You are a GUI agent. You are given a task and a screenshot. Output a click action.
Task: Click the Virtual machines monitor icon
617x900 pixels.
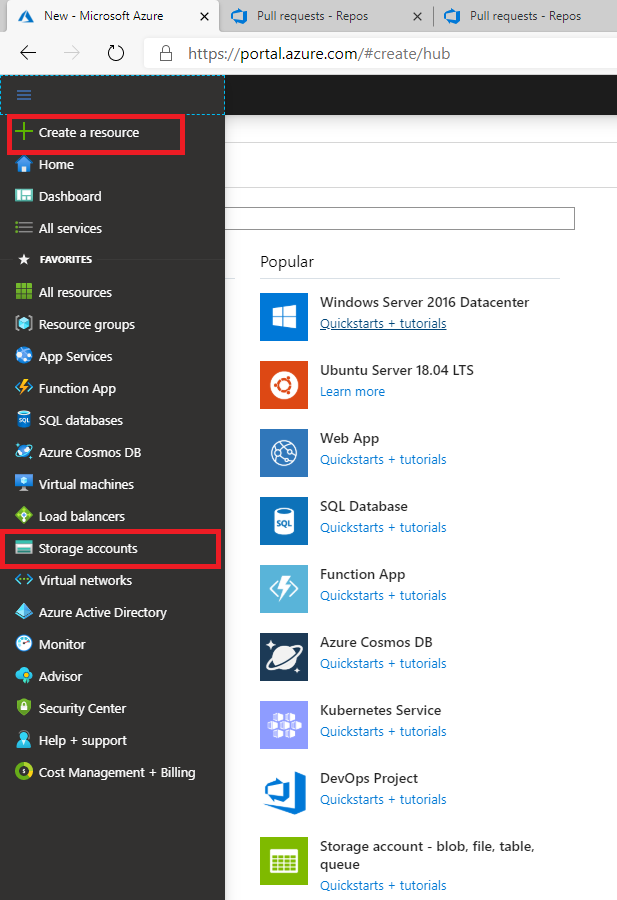click(x=24, y=483)
